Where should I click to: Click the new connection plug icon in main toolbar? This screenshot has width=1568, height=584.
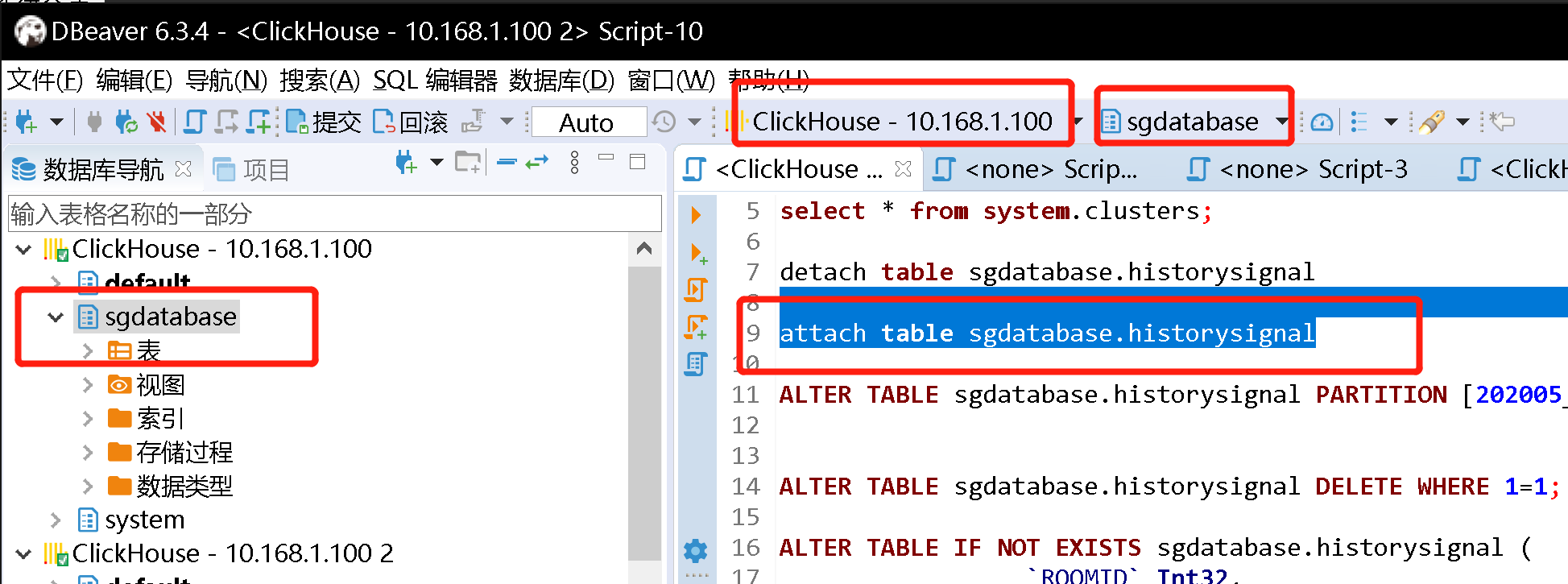[27, 122]
